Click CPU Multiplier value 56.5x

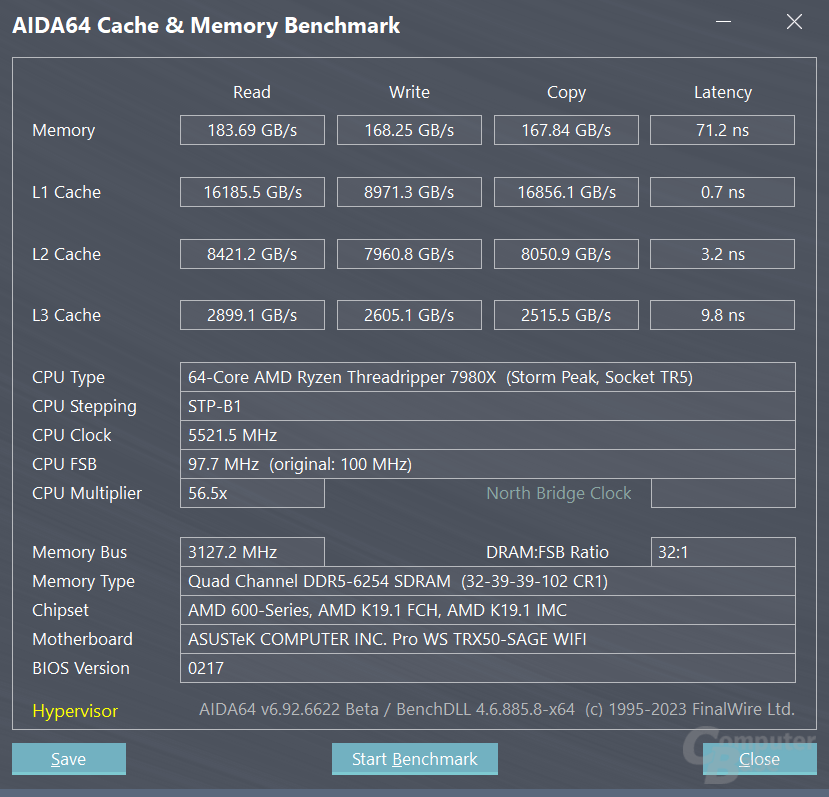(252, 493)
